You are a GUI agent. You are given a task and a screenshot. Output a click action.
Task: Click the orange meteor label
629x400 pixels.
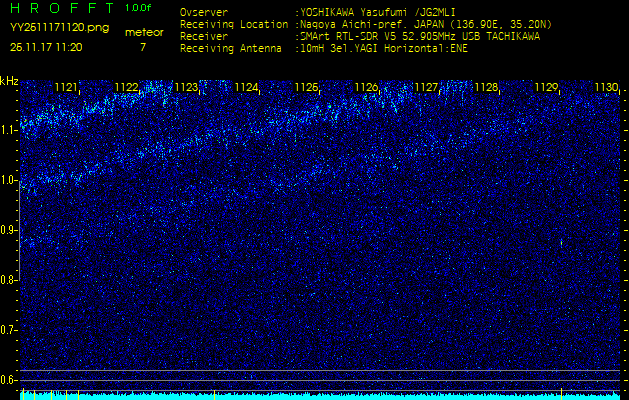coord(143,32)
